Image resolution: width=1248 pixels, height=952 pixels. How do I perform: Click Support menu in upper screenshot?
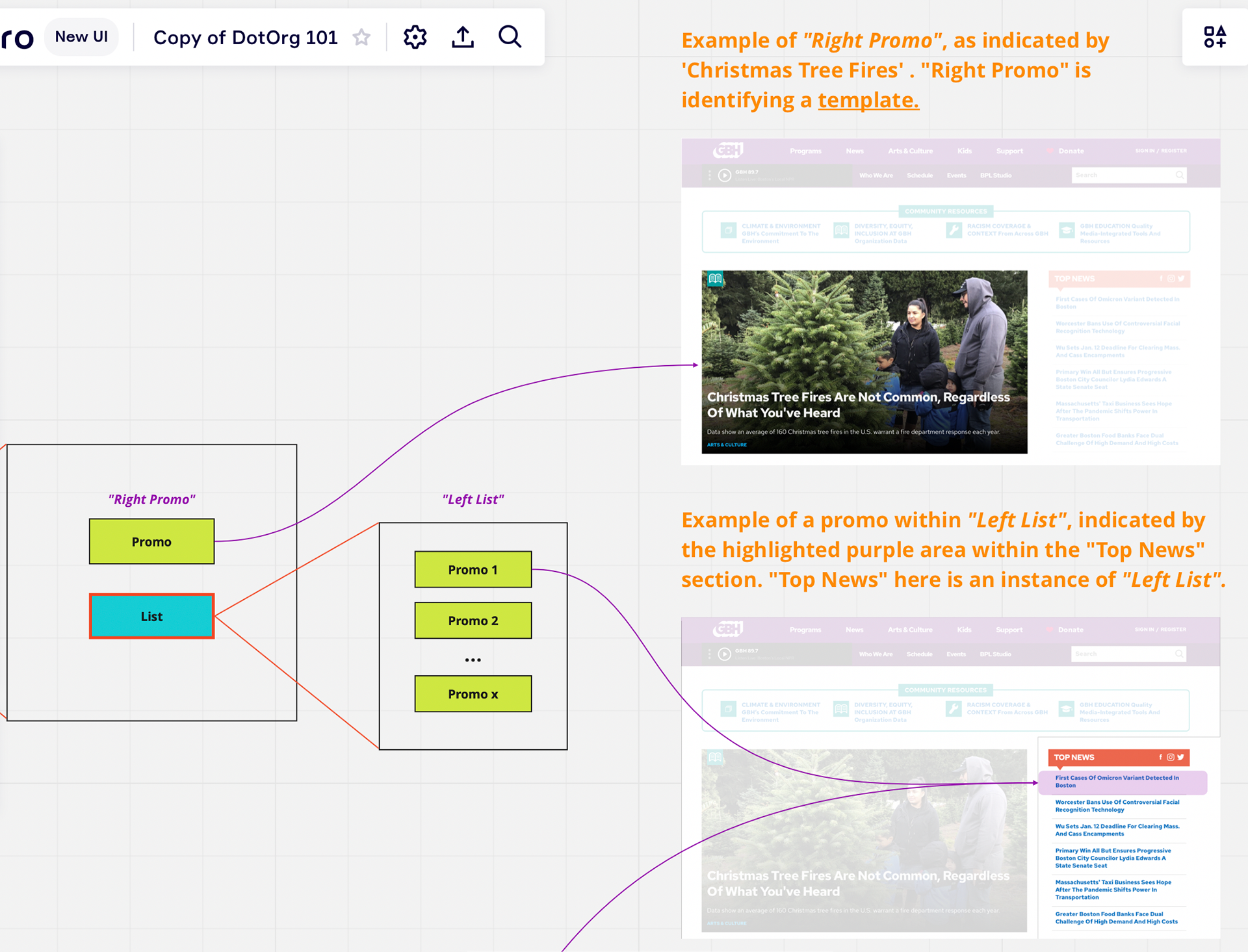(1009, 151)
